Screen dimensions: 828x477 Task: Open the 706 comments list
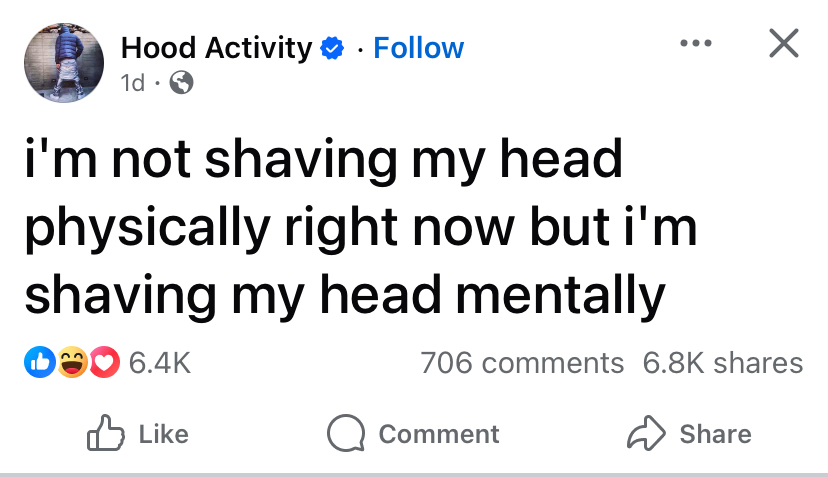(x=521, y=362)
